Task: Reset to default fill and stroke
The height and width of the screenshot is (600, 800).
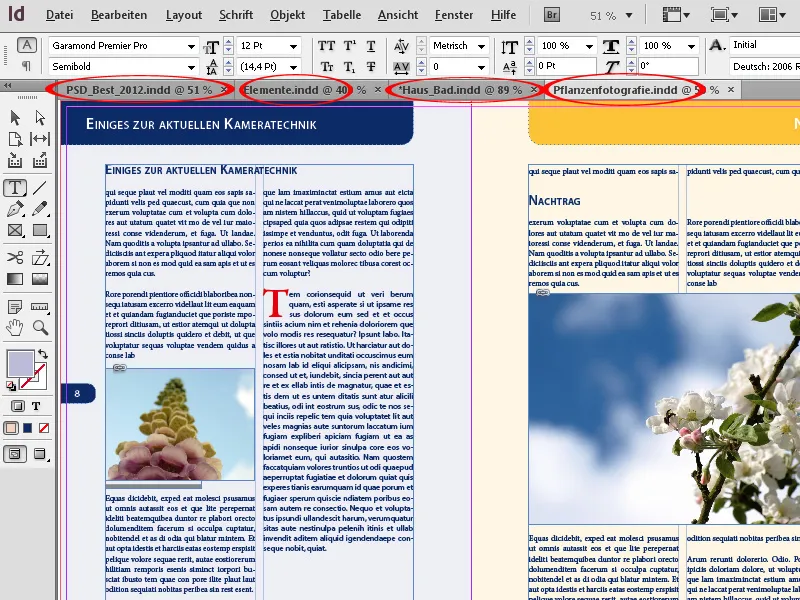Action: pos(11,386)
